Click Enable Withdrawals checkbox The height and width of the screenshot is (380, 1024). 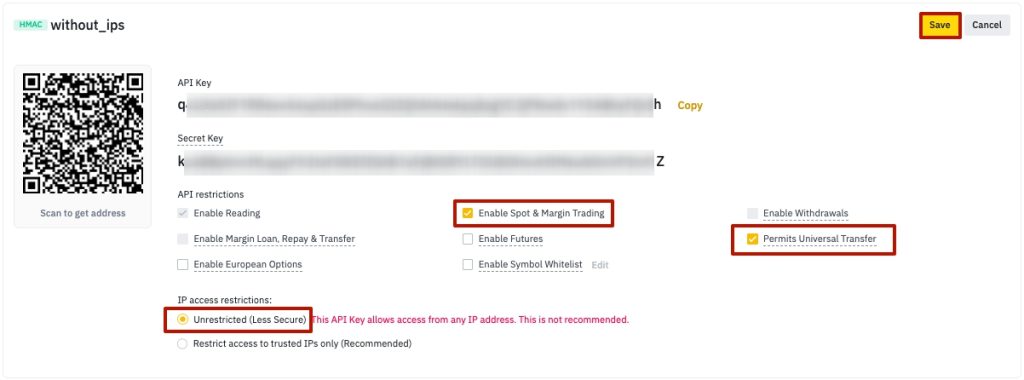pos(752,213)
